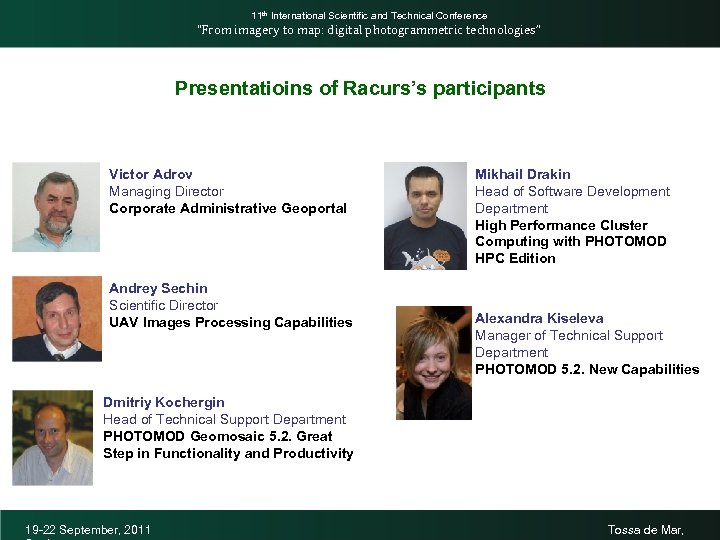This screenshot has height=540, width=720.
Task: Click 'Head of Technical Support Department' text
Action: pos(225,419)
